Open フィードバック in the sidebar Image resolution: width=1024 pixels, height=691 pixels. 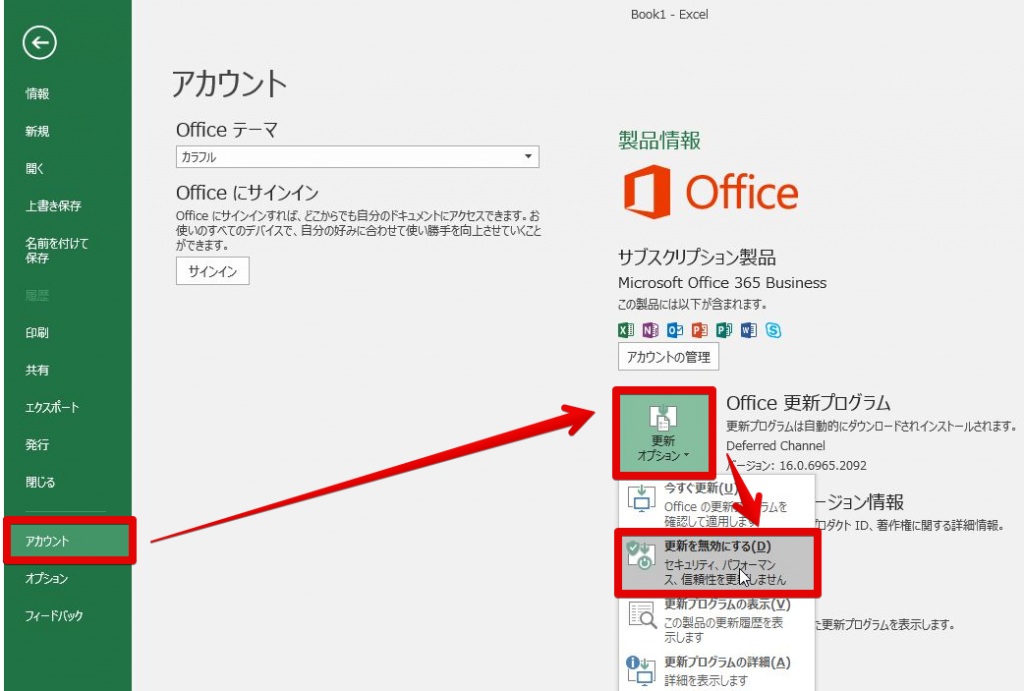[x=54, y=616]
